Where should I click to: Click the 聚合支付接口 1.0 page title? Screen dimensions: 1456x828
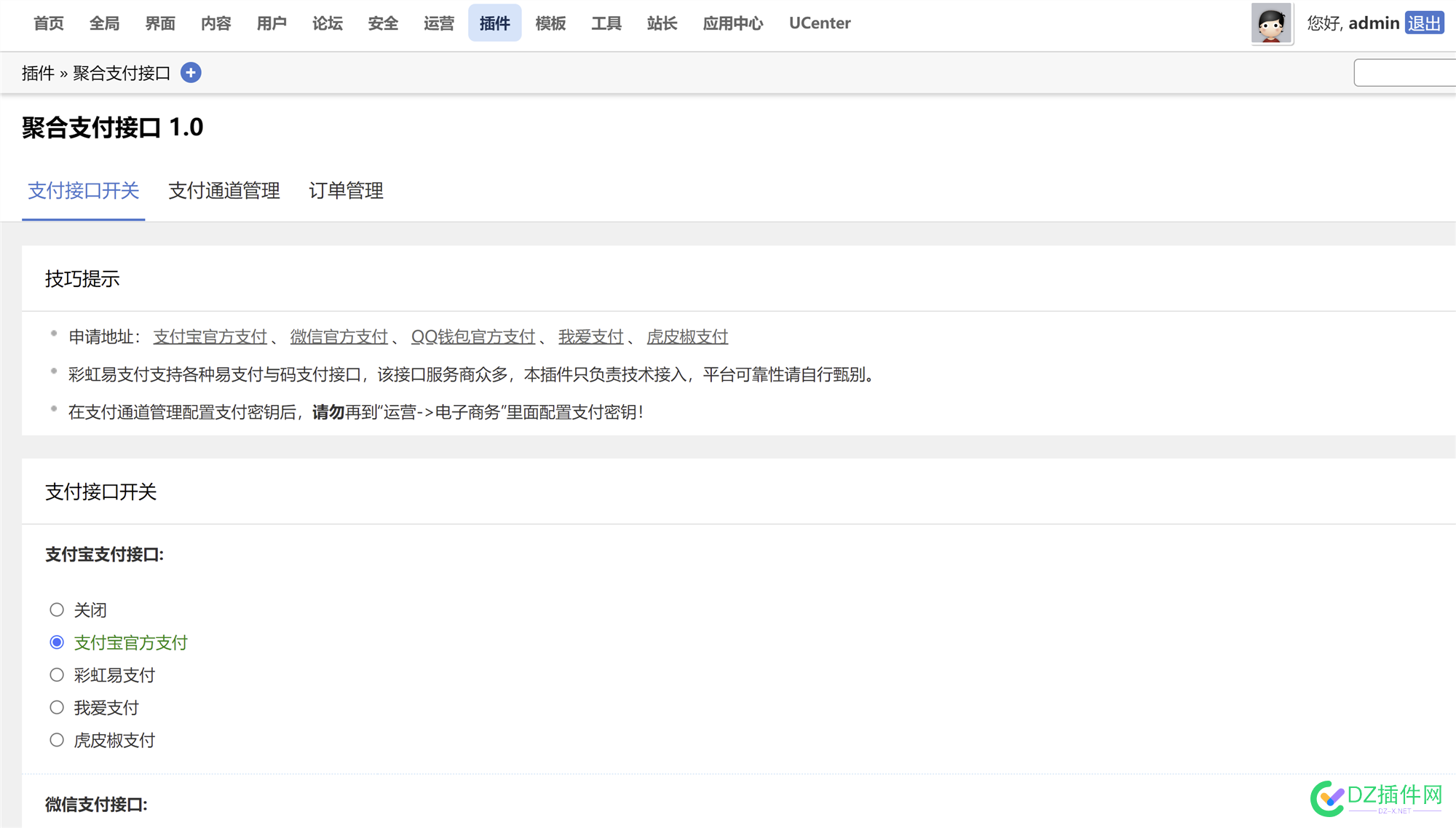click(x=113, y=127)
